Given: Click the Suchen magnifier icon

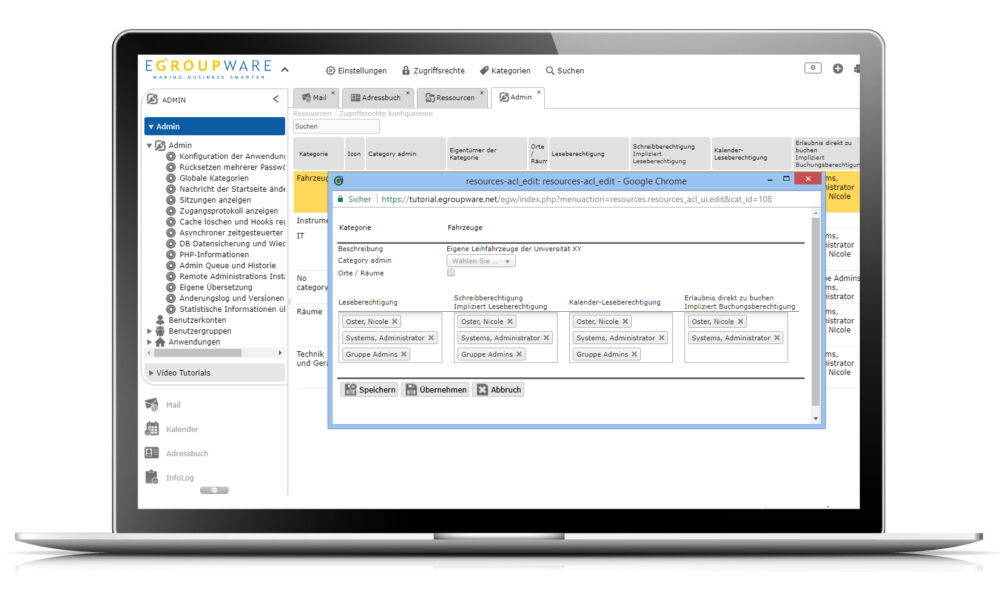Looking at the screenshot, I should (x=550, y=71).
